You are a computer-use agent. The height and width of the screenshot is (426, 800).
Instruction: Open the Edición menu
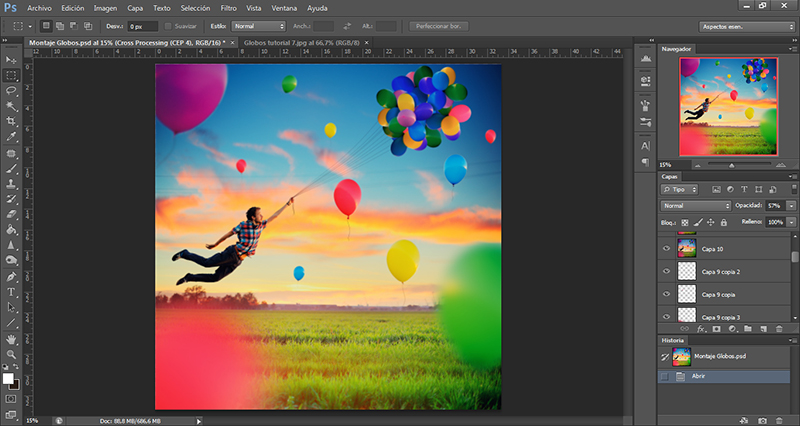72,8
